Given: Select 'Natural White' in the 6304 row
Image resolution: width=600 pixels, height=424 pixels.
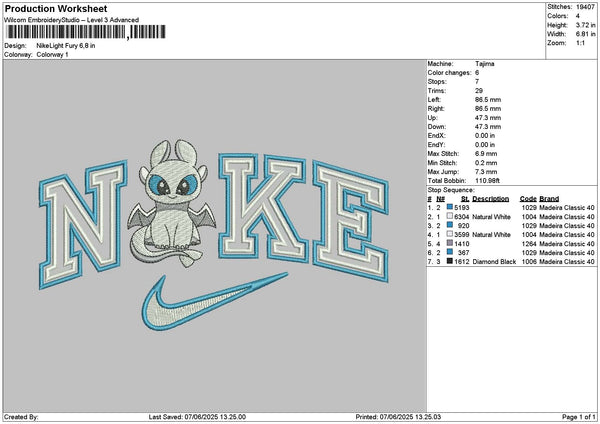Looking at the screenshot, I should click(x=491, y=217).
